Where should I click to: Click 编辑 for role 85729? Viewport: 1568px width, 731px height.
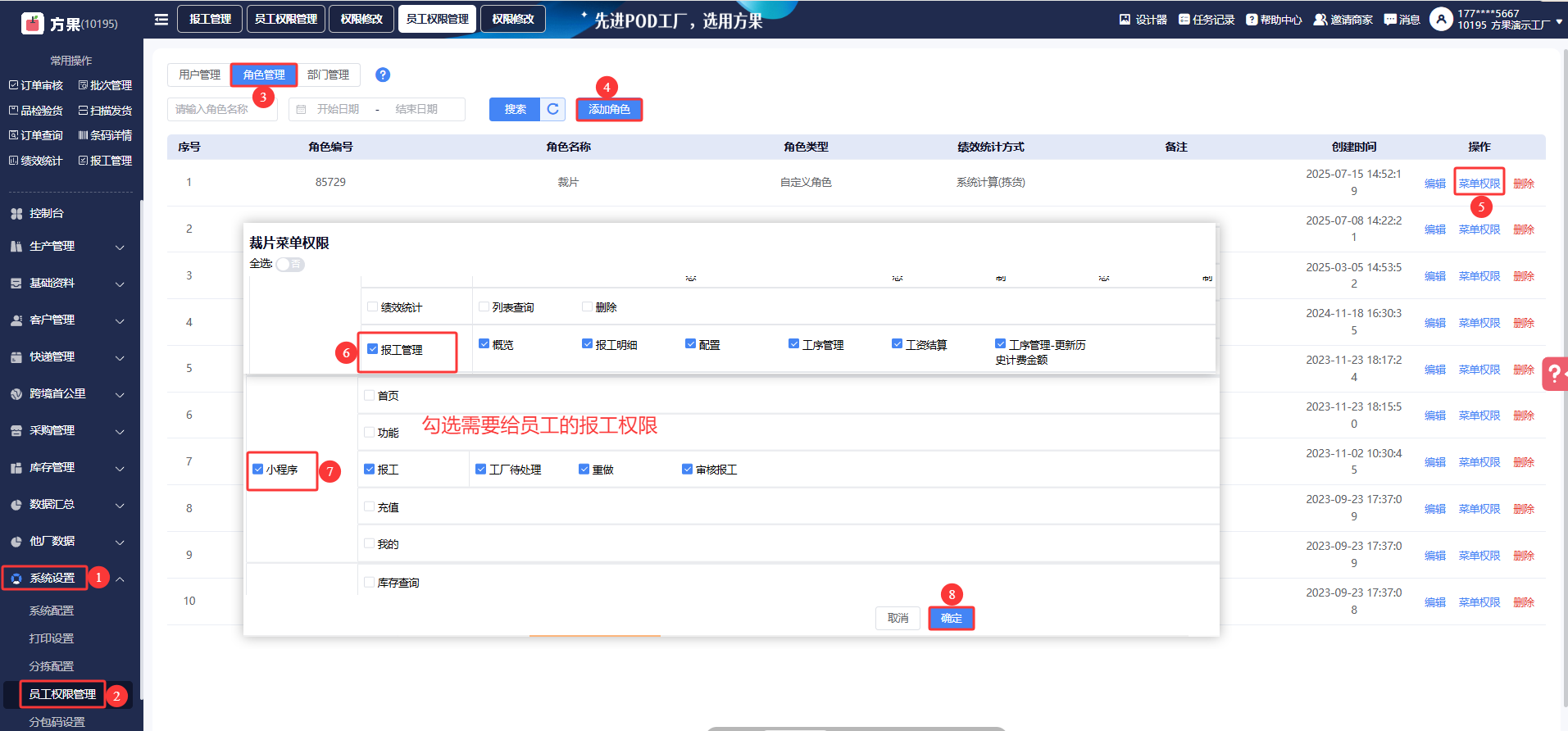pyautogui.click(x=1434, y=184)
